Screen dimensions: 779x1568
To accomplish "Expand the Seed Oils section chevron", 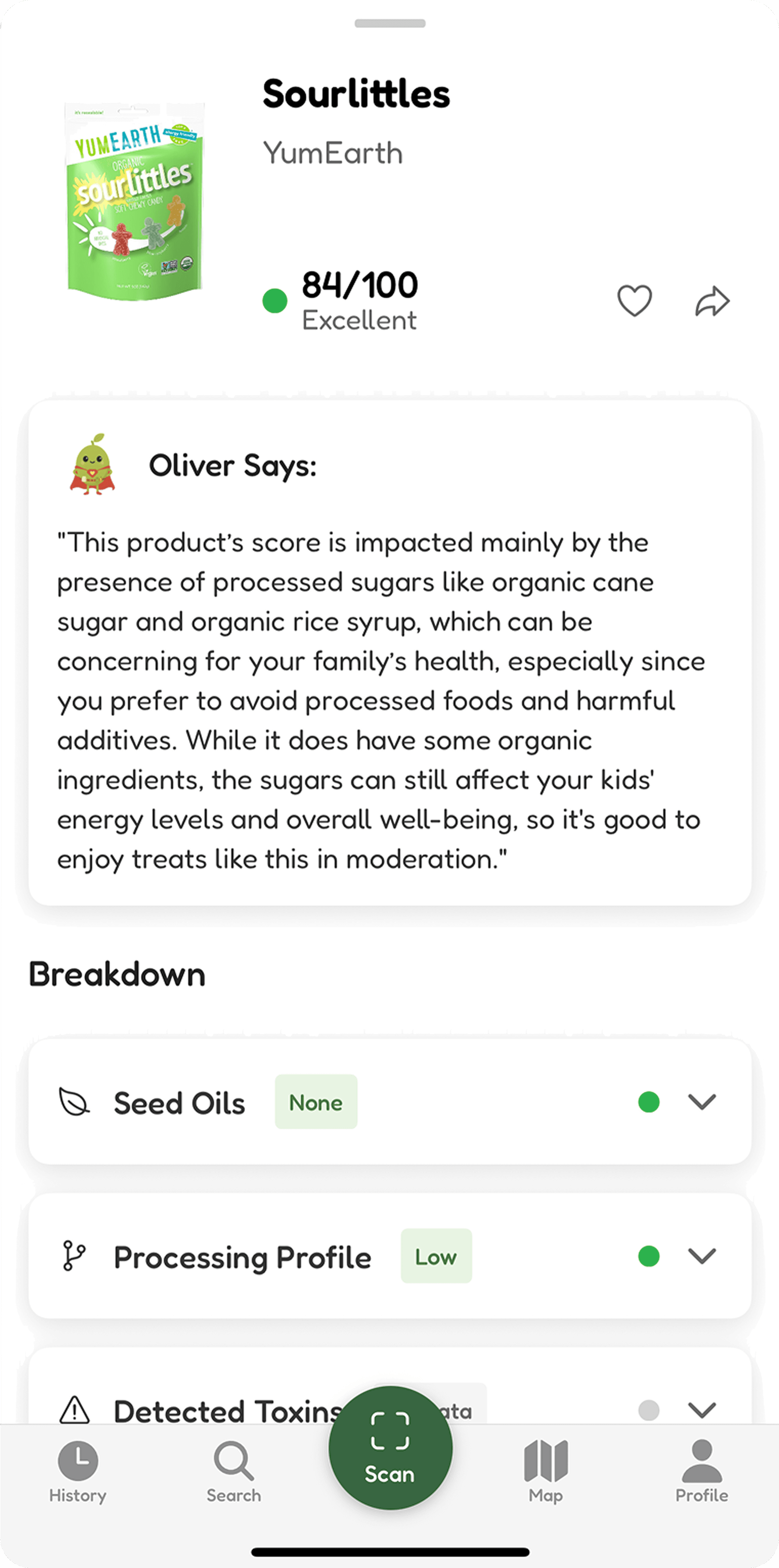I will (702, 1102).
